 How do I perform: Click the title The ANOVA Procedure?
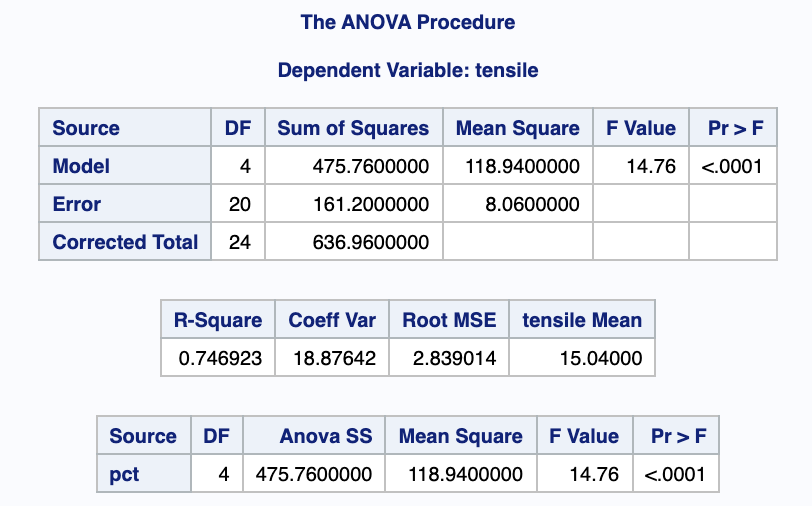pyautogui.click(x=408, y=22)
